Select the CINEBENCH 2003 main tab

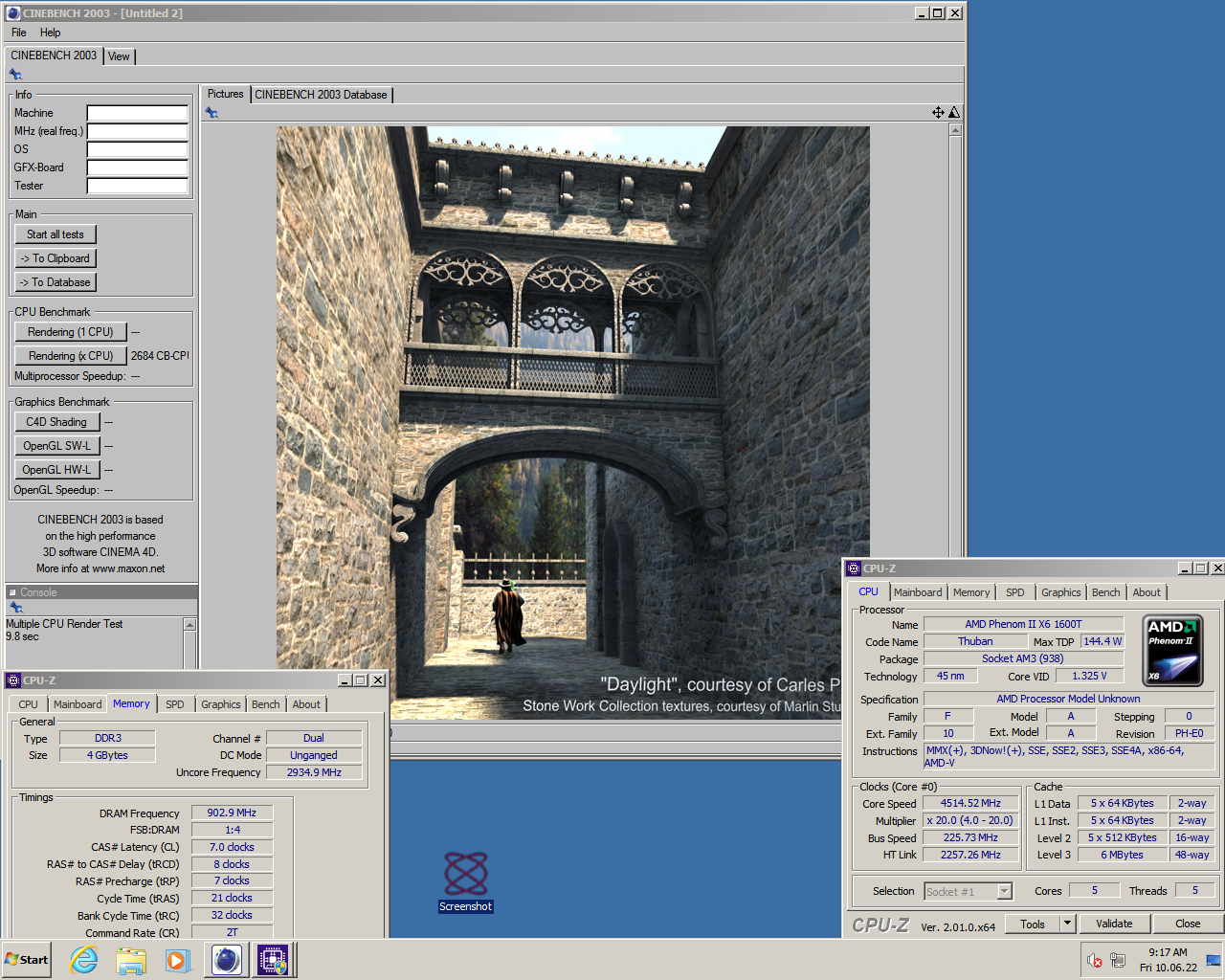(x=54, y=56)
